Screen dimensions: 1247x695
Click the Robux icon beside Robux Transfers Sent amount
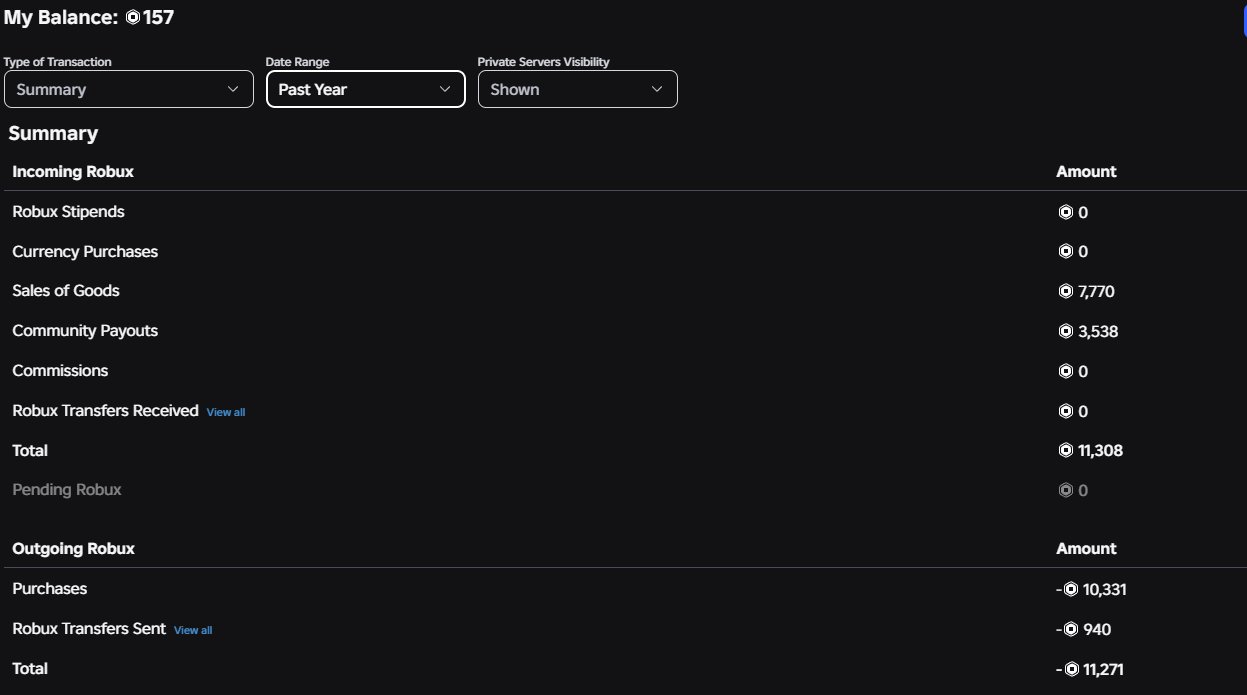point(1071,630)
